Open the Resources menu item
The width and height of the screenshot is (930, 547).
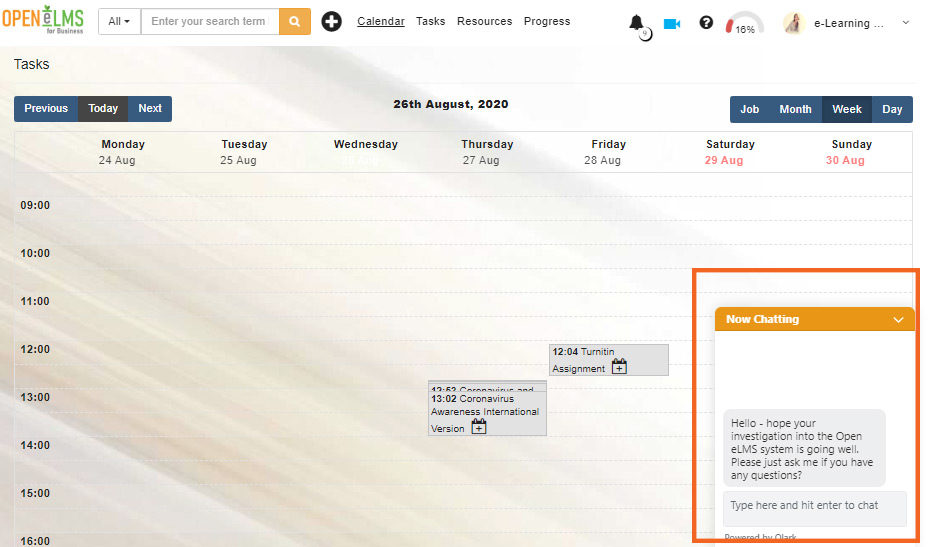click(484, 21)
